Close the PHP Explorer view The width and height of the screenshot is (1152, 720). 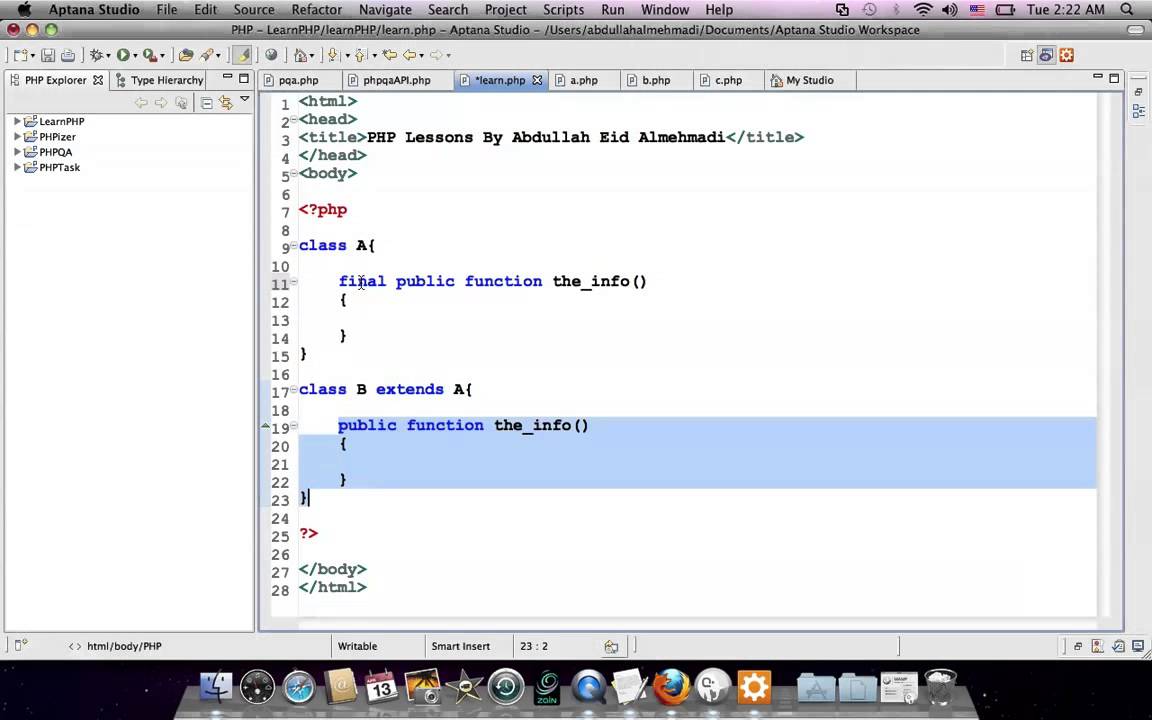[x=98, y=80]
